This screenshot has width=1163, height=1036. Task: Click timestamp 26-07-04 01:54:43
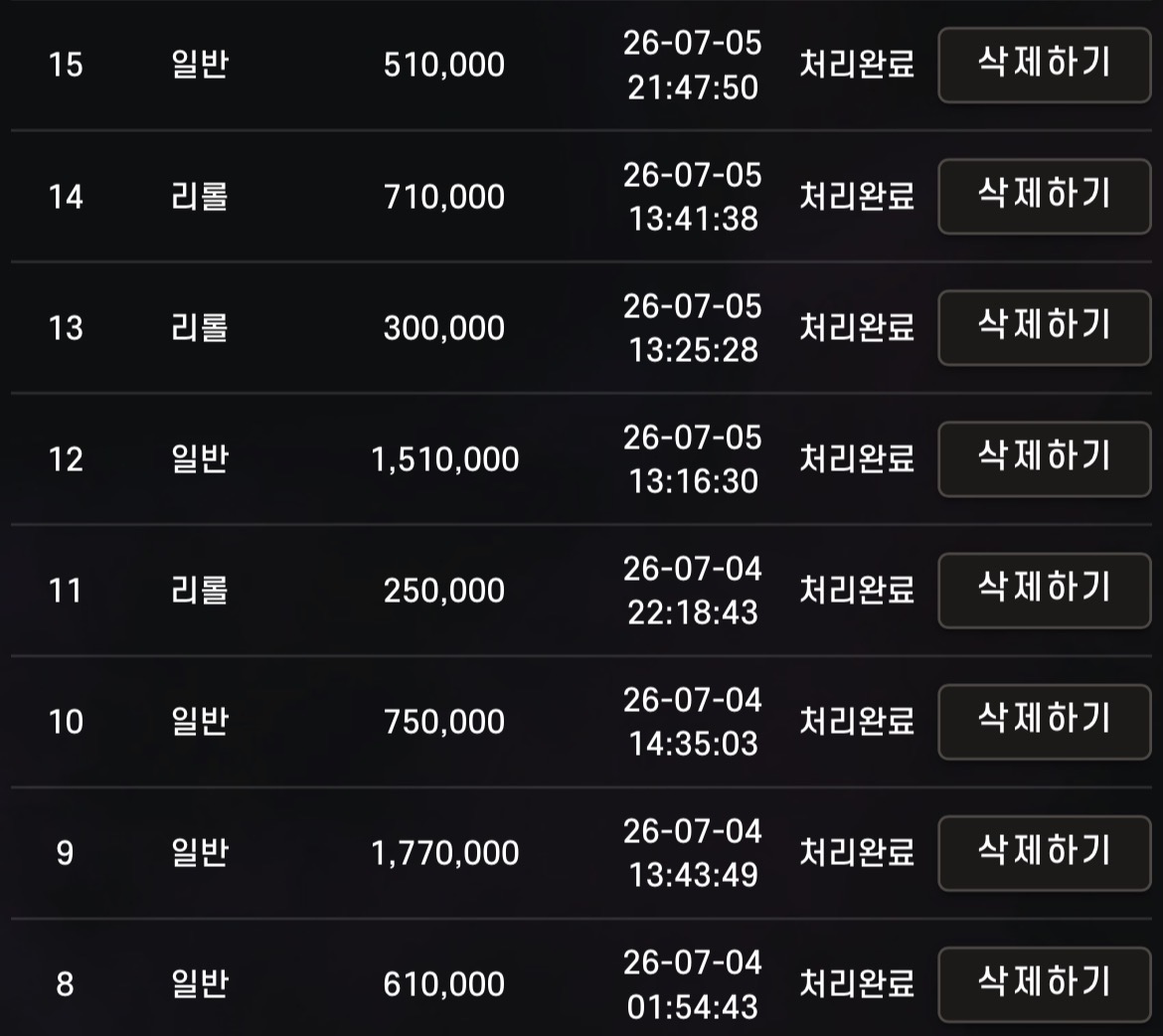pos(693,984)
